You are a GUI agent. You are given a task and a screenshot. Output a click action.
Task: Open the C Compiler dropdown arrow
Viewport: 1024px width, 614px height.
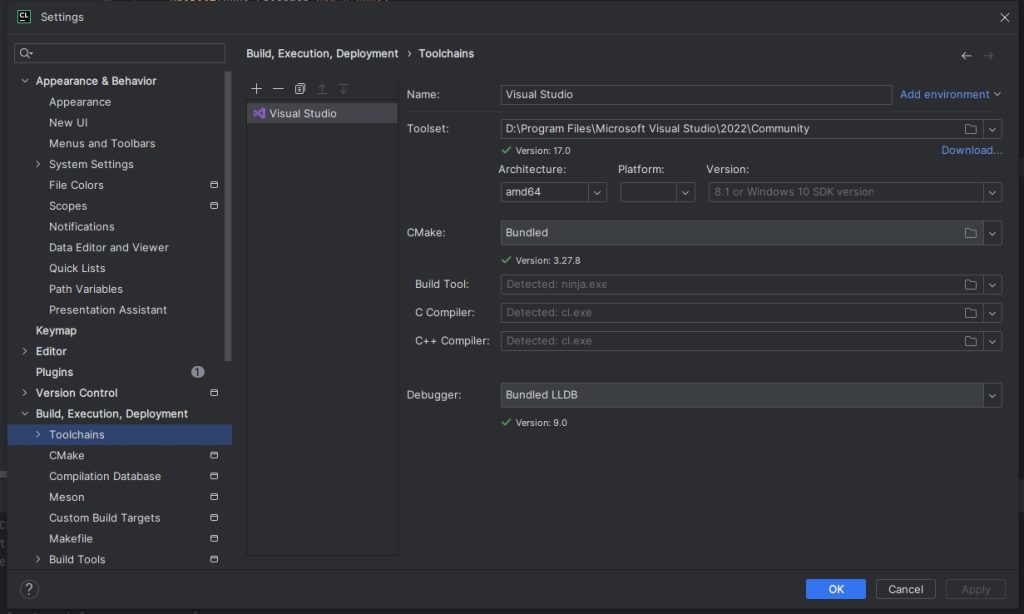coord(992,313)
